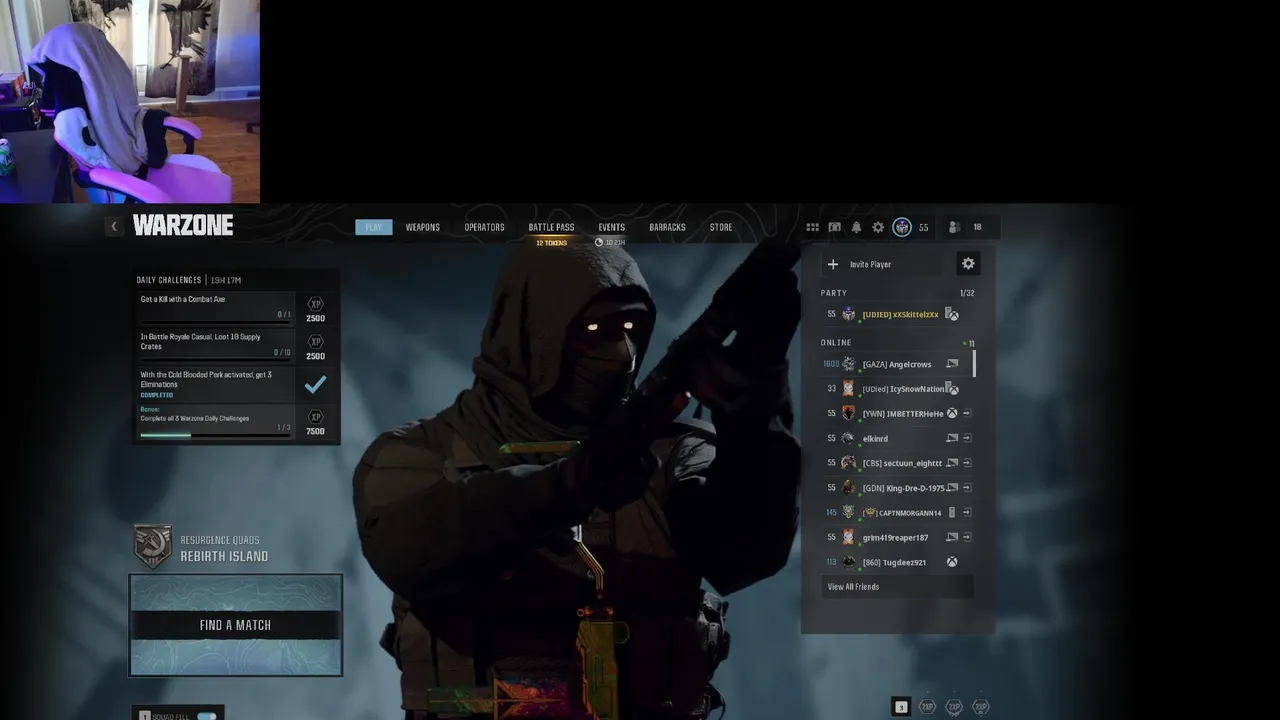Click the avatar emblem of xXSkittelzXx
Viewport: 1280px width, 720px height.
tap(848, 314)
